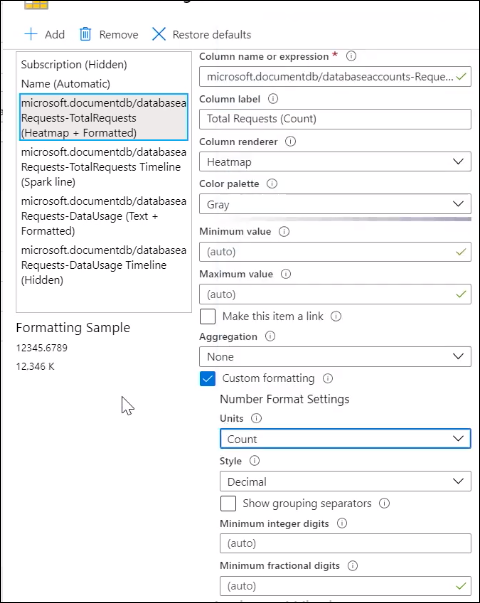Select Requests-TotalRequests Timeline (Spark line) column

pyautogui.click(x=104, y=167)
